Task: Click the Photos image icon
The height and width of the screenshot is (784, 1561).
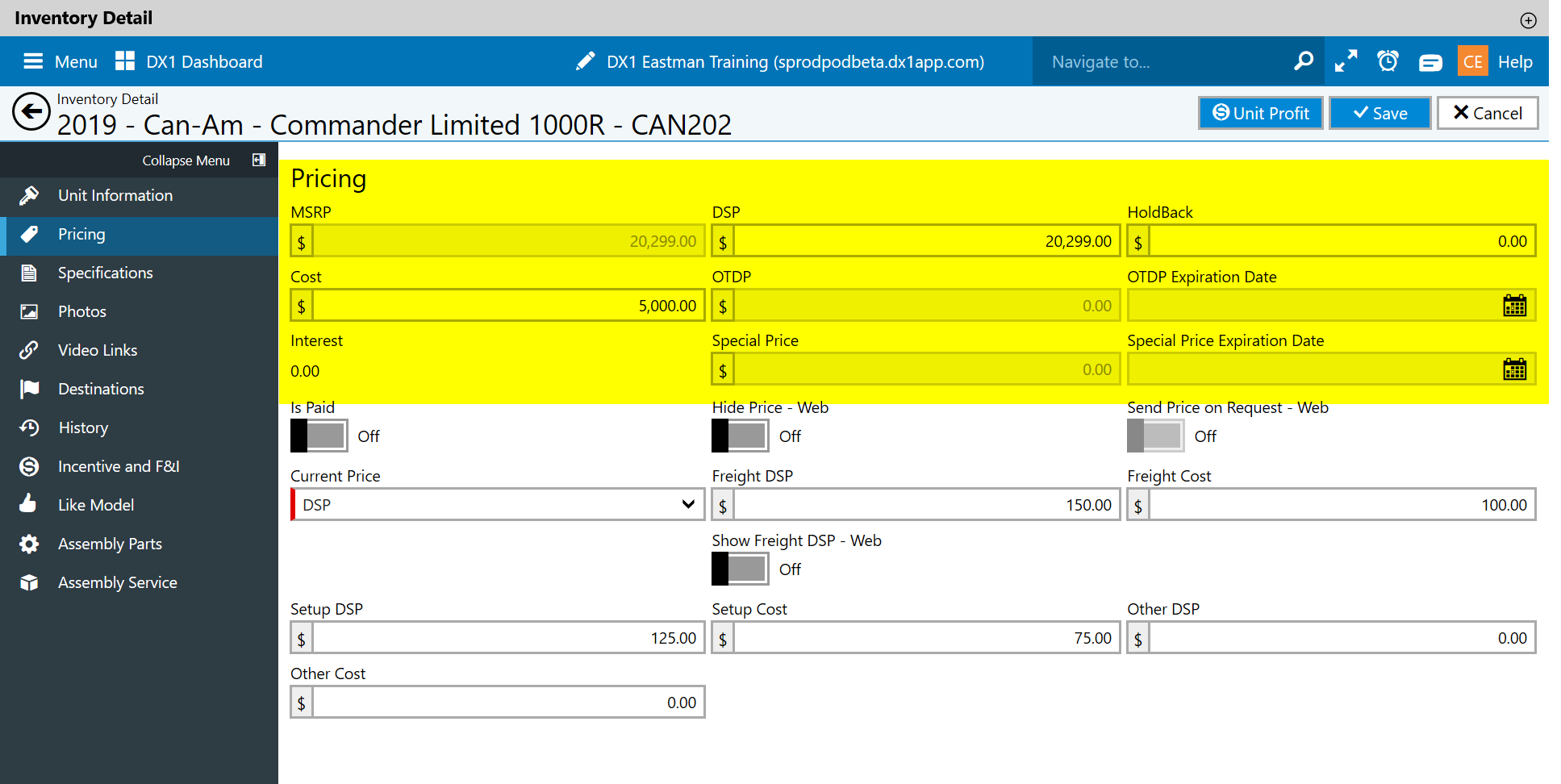Action: [x=29, y=311]
